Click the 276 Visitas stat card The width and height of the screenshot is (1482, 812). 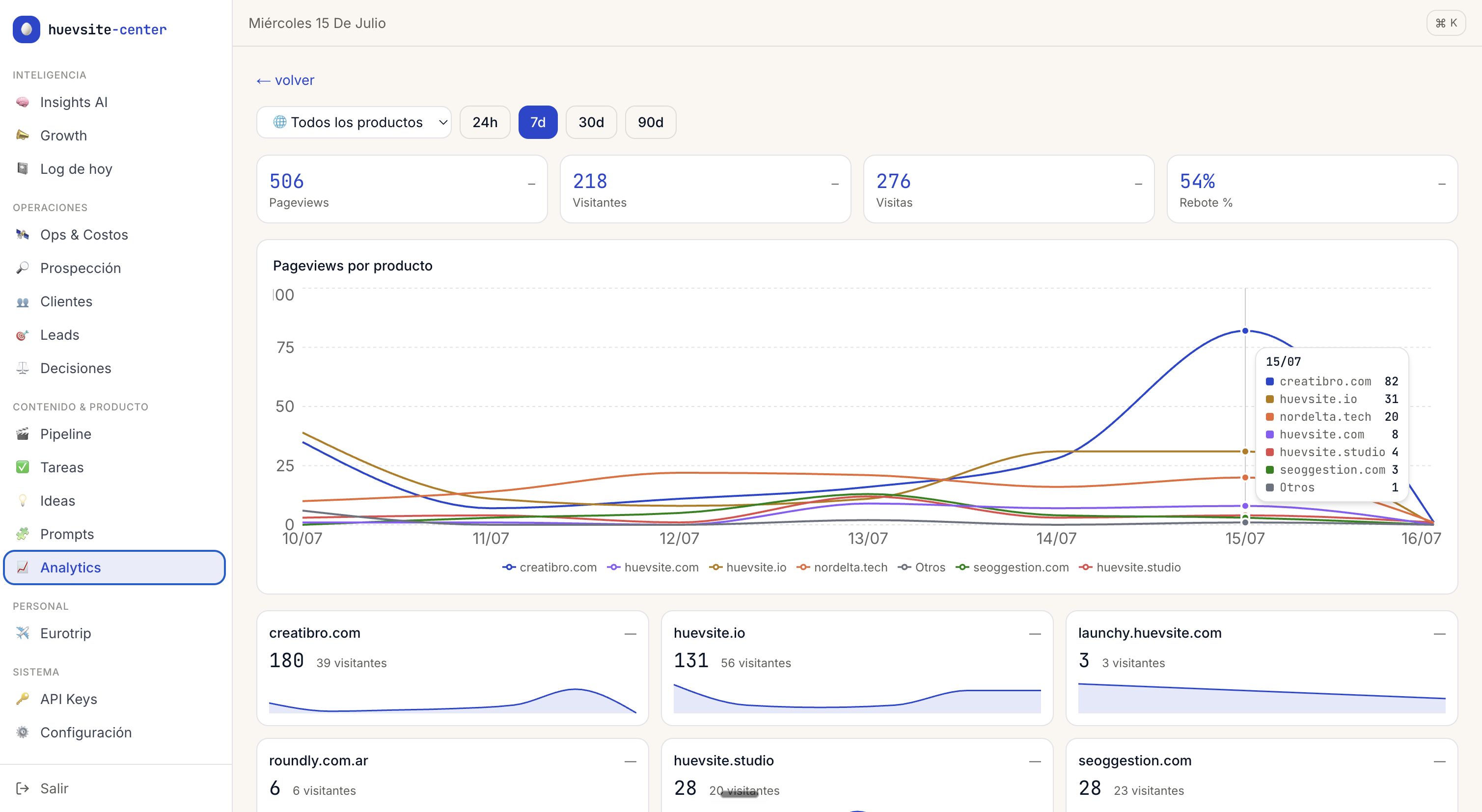click(x=1009, y=189)
